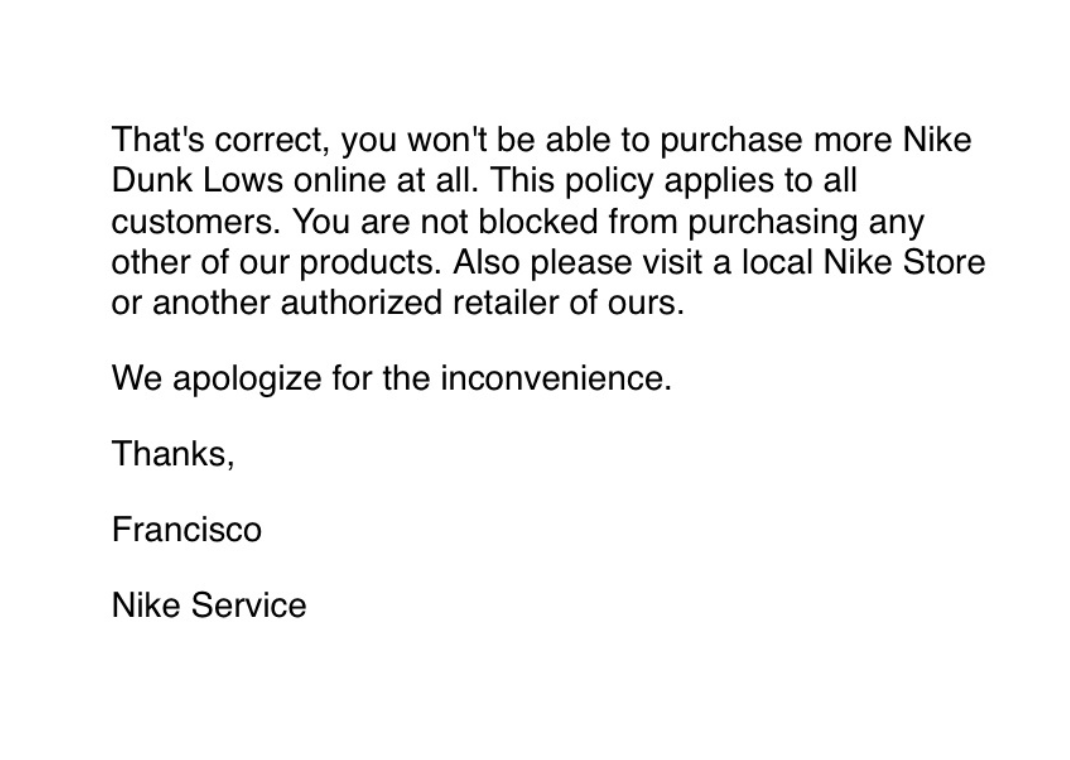
Task: Click the sentence "We apologize for the inconvenience."
Action: (x=391, y=378)
